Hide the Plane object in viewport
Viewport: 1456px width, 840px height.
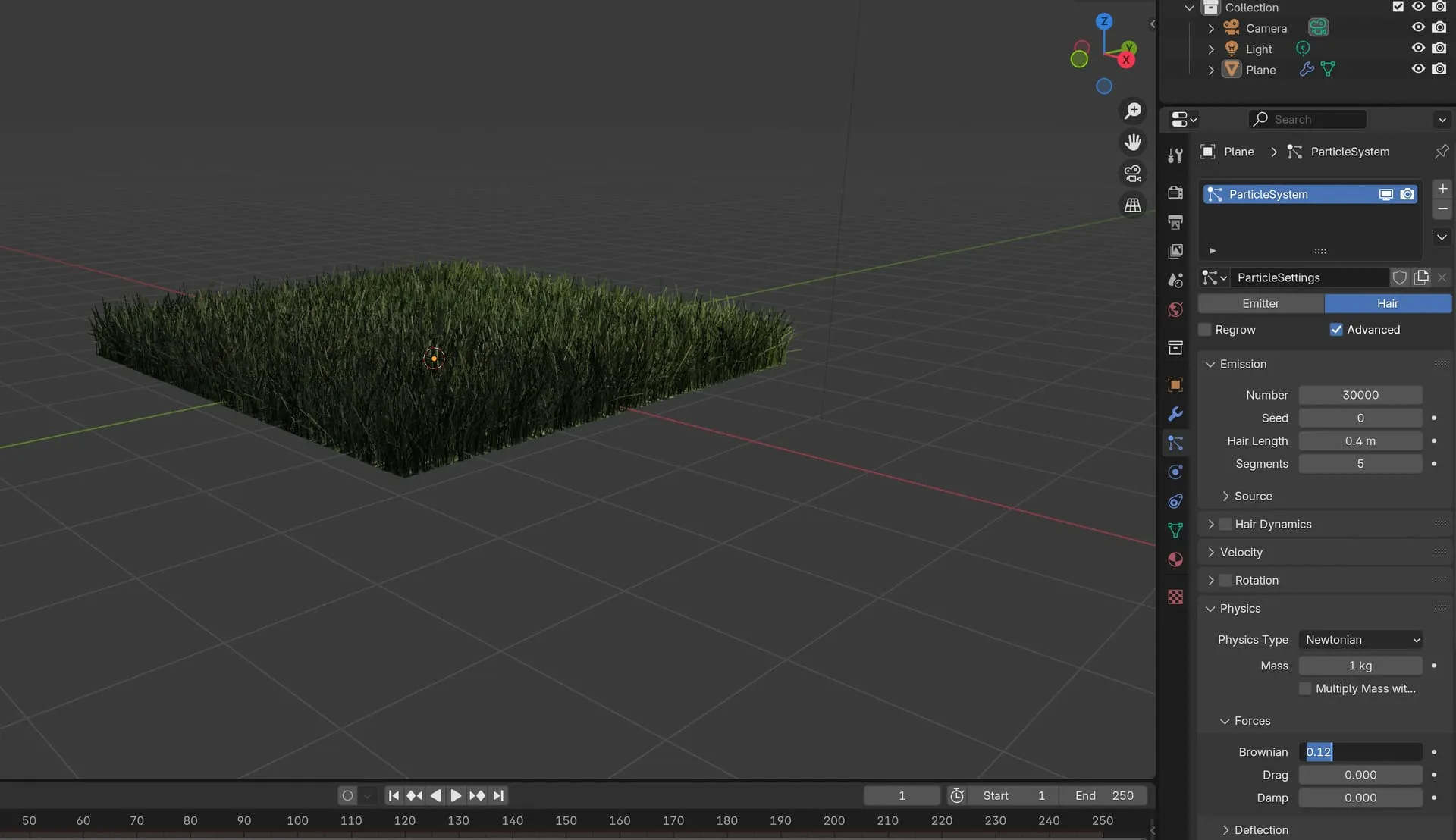[1418, 69]
